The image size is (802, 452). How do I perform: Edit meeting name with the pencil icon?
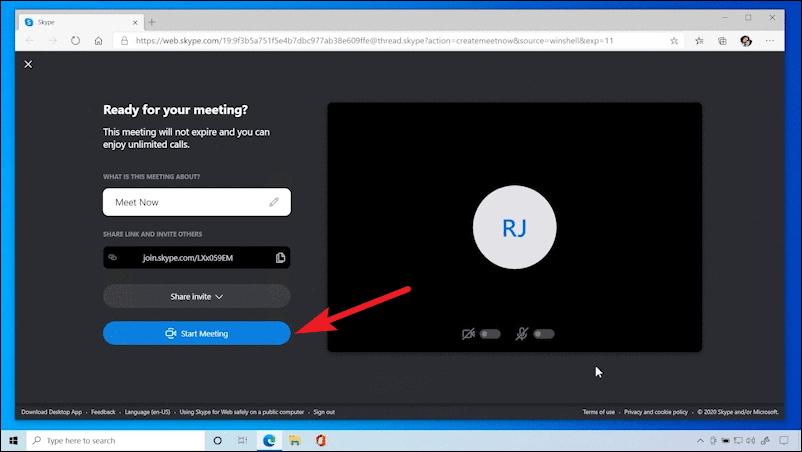[x=274, y=202]
